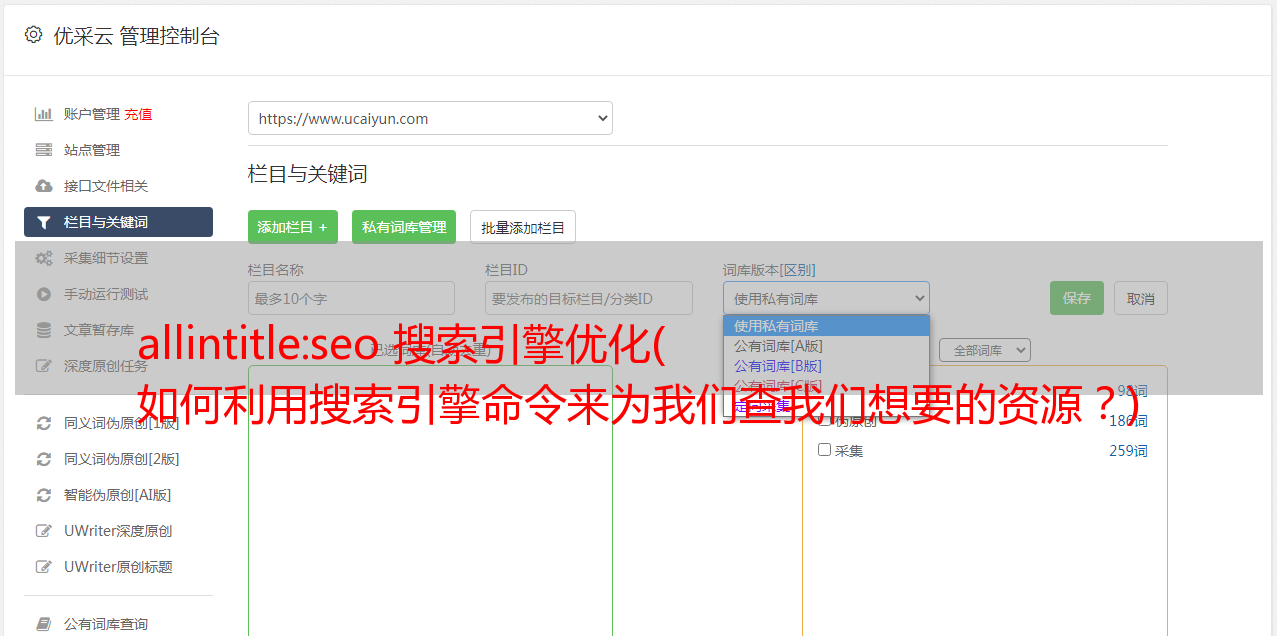
Task: Click the 栏目与关键词 page heading
Action: [x=308, y=174]
